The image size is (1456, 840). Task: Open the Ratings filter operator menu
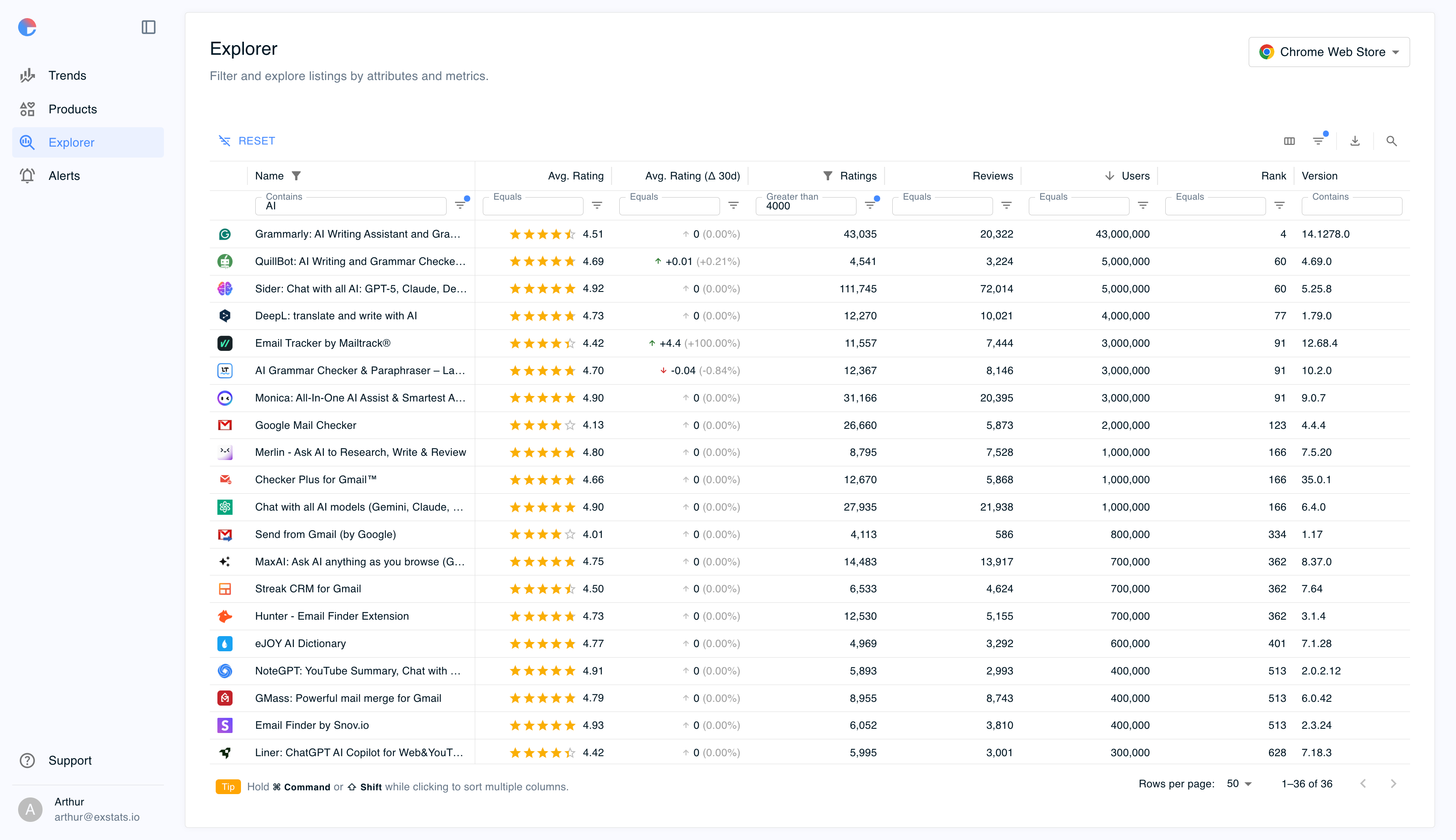click(870, 206)
